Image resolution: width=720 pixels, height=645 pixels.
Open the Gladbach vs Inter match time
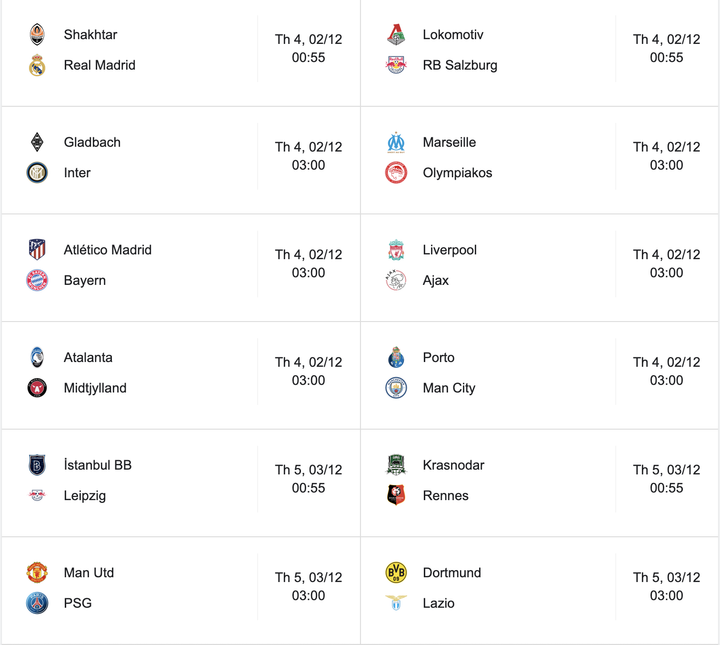pyautogui.click(x=308, y=165)
